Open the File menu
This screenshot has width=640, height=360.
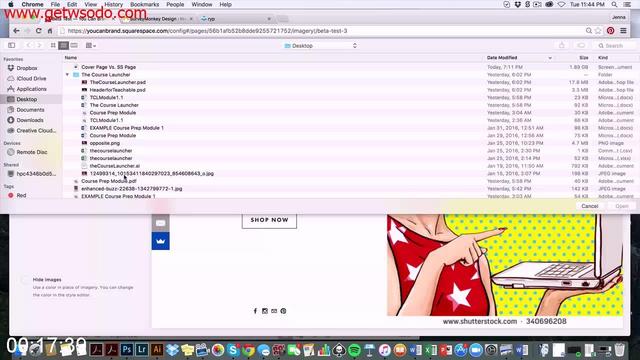pyautogui.click(x=55, y=4)
